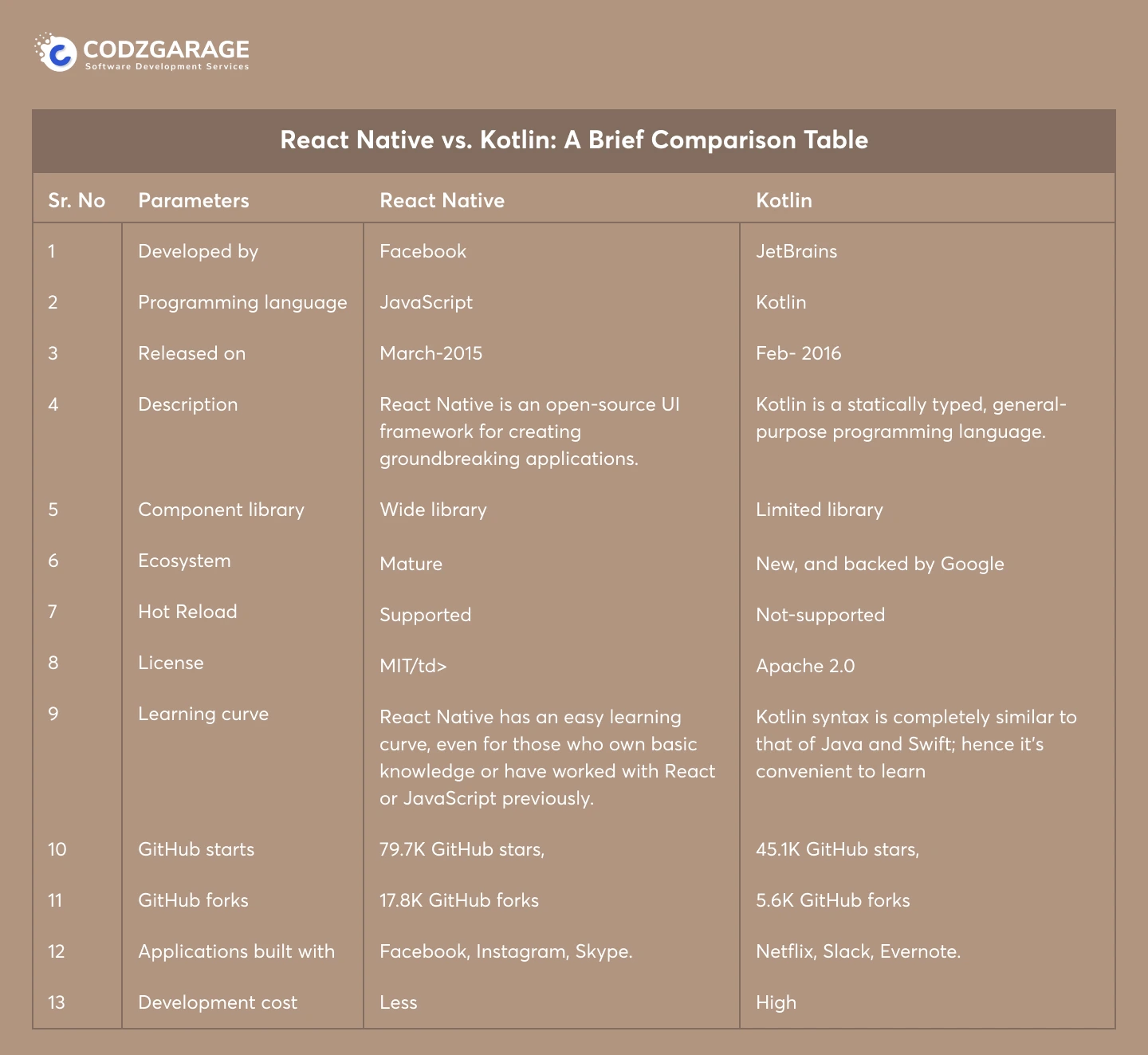Screen dimensions: 1148x1055
Task: Click 'New, and backed by Google' cell
Action: click(879, 564)
